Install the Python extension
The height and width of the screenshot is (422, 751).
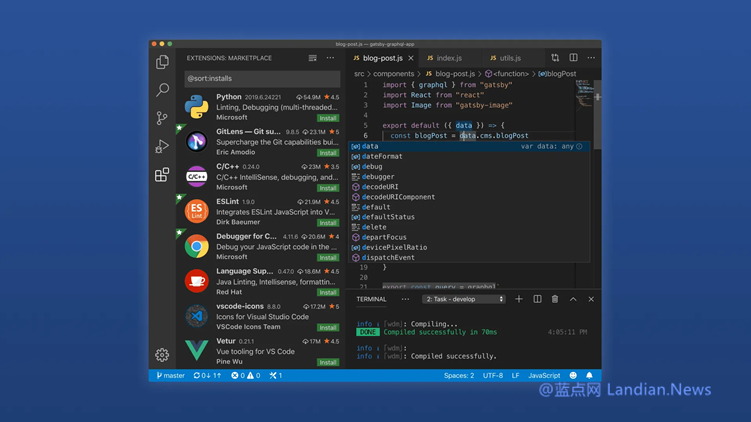coord(328,118)
